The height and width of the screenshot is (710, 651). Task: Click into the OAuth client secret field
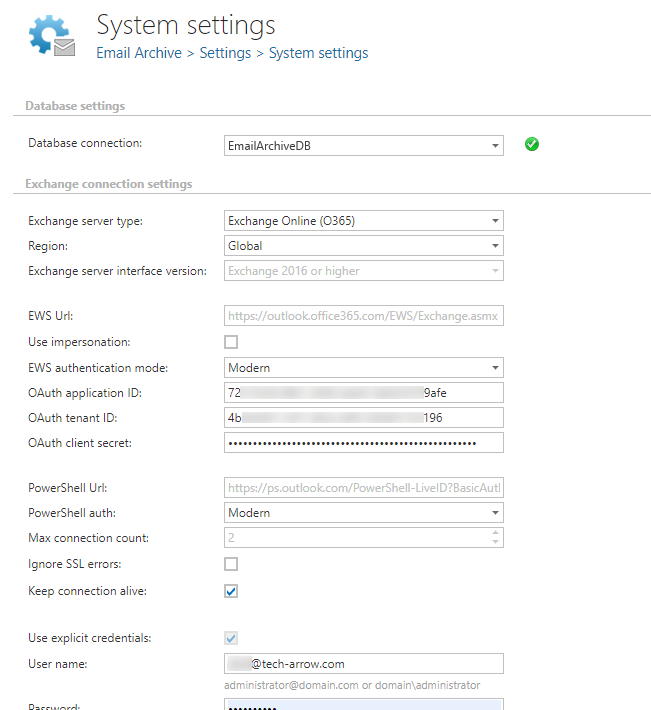click(x=365, y=443)
